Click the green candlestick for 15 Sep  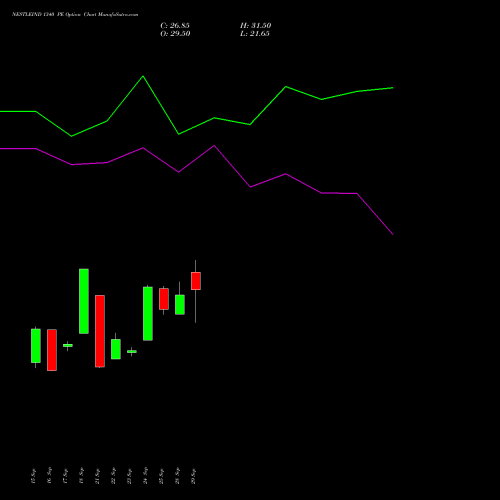[x=36, y=346]
